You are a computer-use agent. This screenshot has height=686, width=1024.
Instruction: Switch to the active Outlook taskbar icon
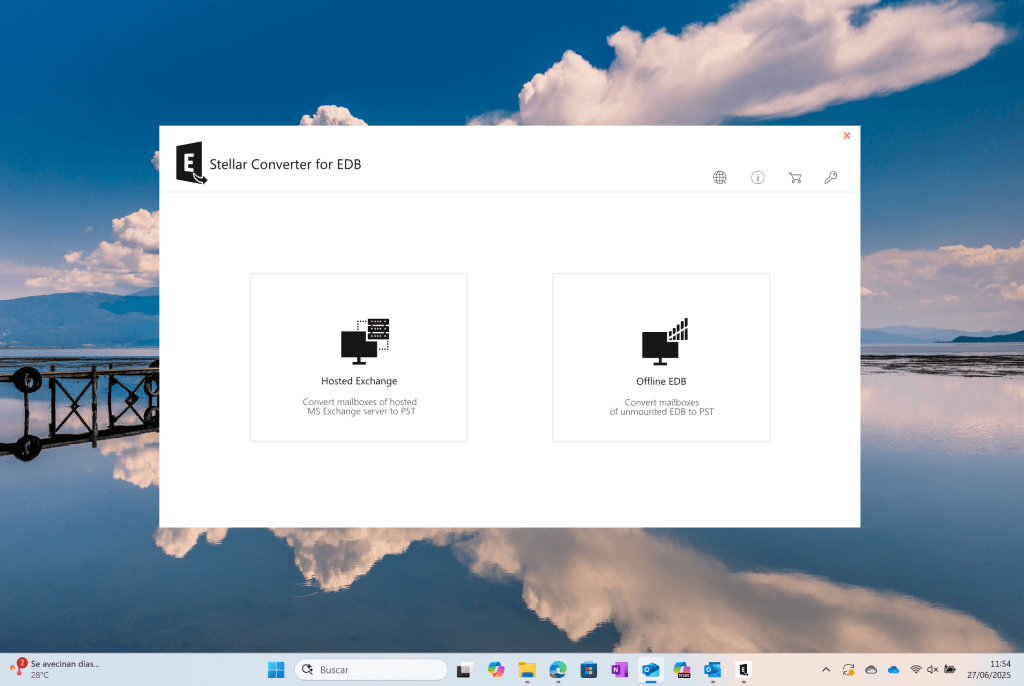[650, 670]
